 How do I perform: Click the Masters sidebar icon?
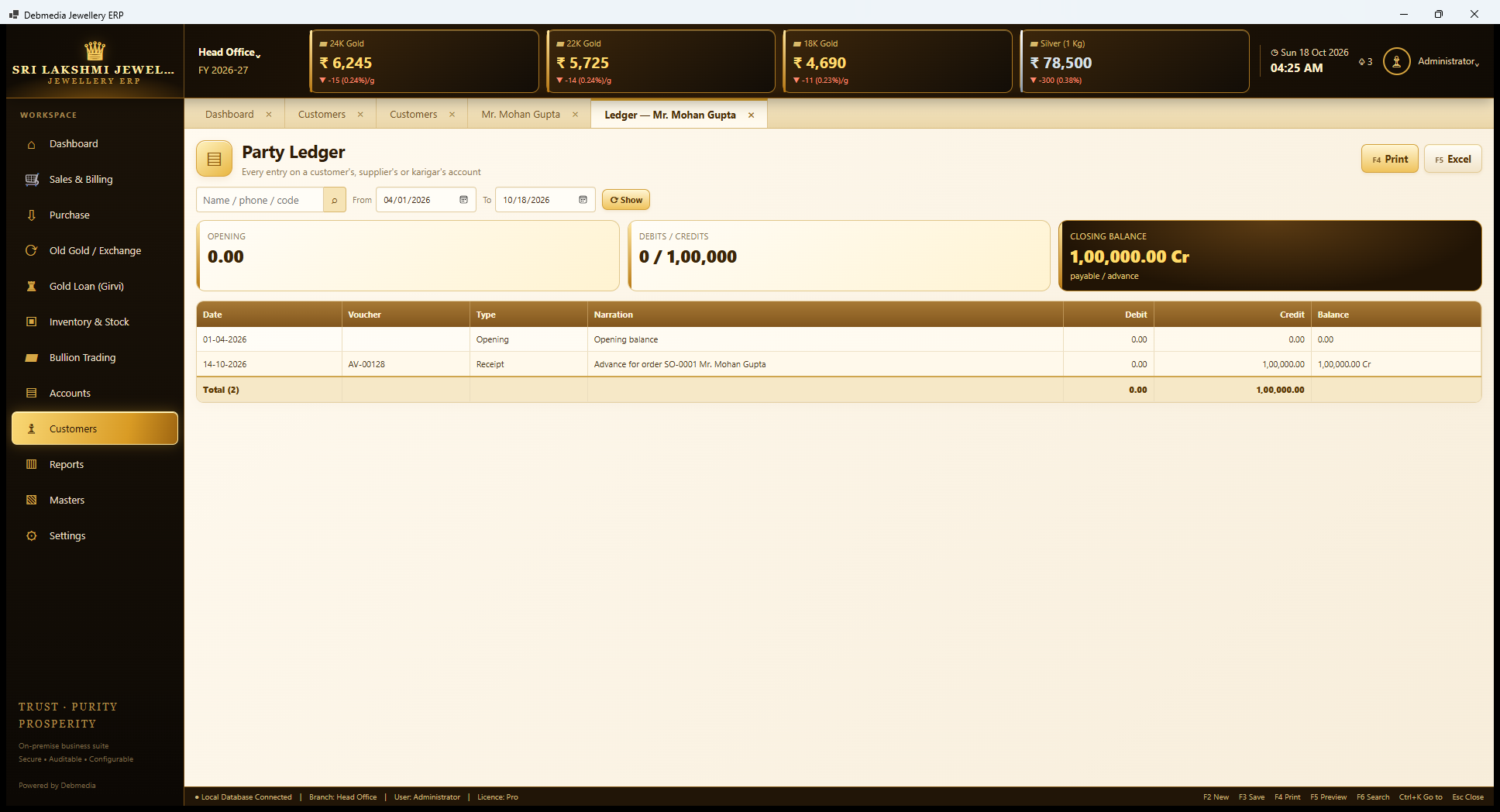[31, 501]
